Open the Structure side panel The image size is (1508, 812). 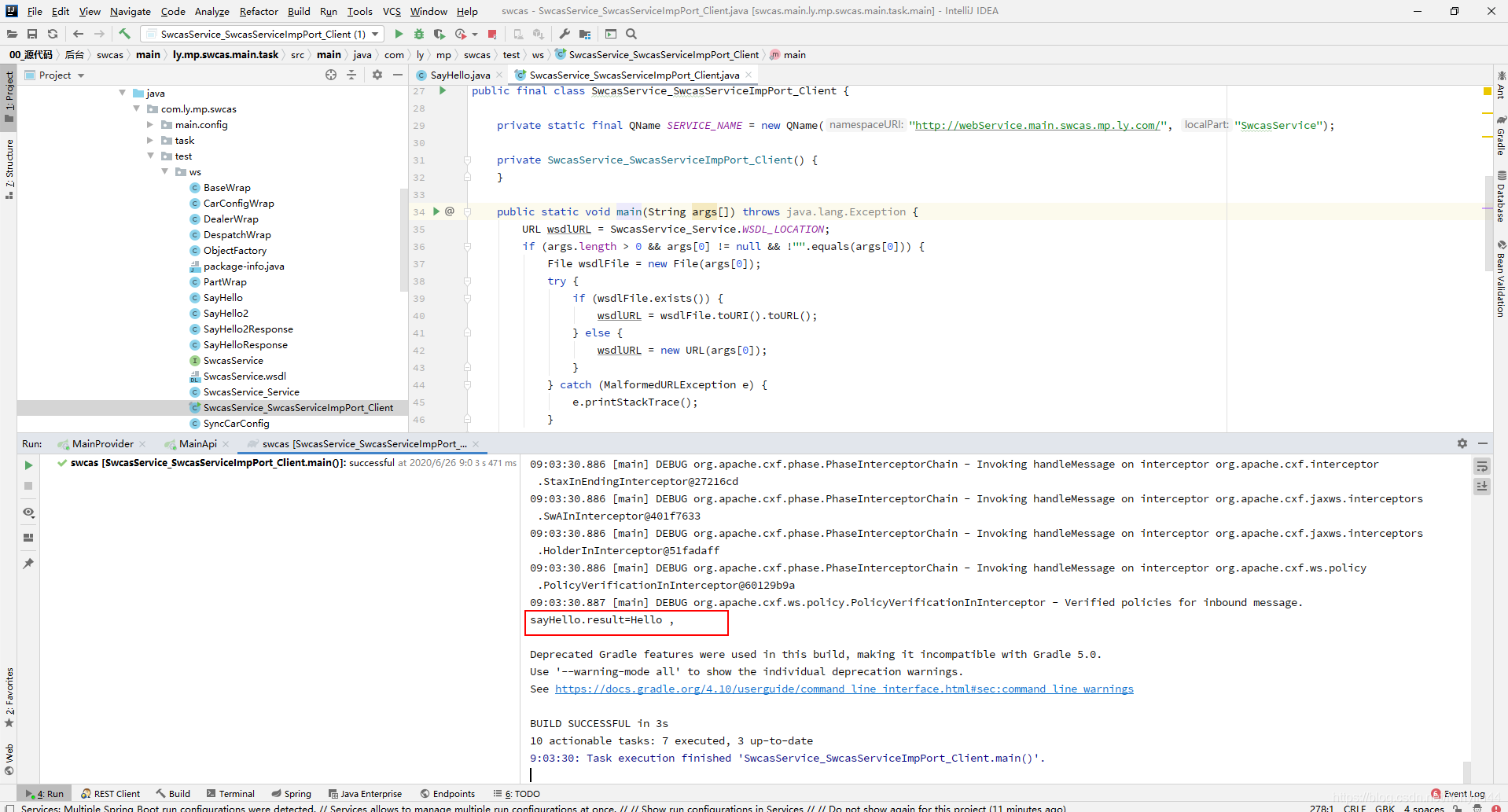pyautogui.click(x=9, y=169)
